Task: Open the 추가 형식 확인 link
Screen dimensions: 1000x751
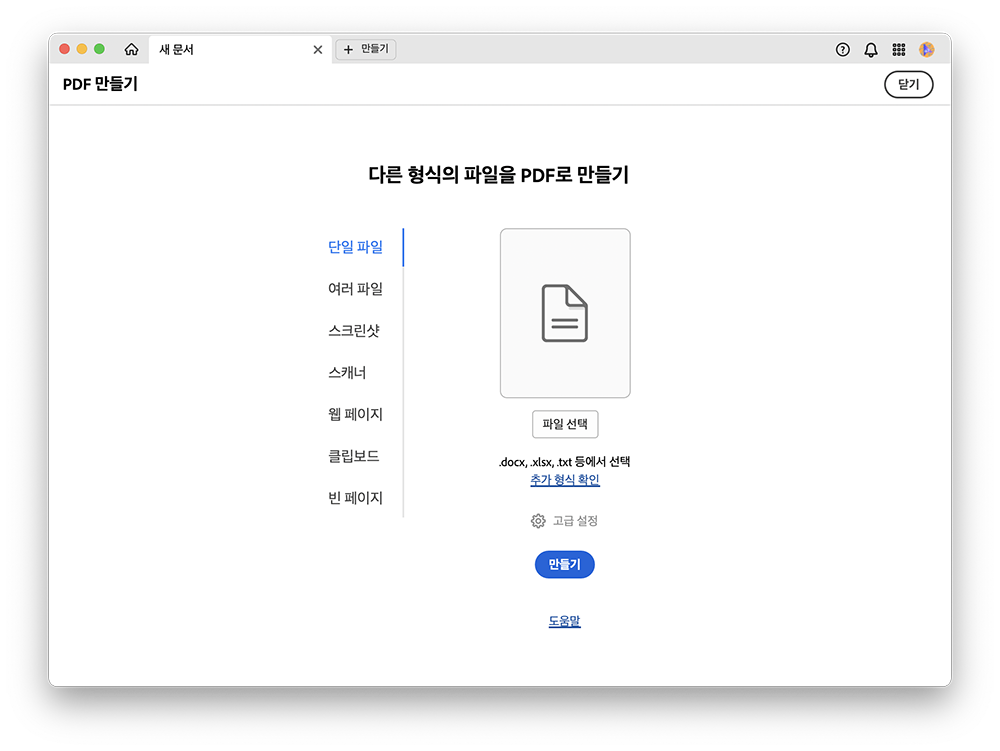Action: click(564, 480)
